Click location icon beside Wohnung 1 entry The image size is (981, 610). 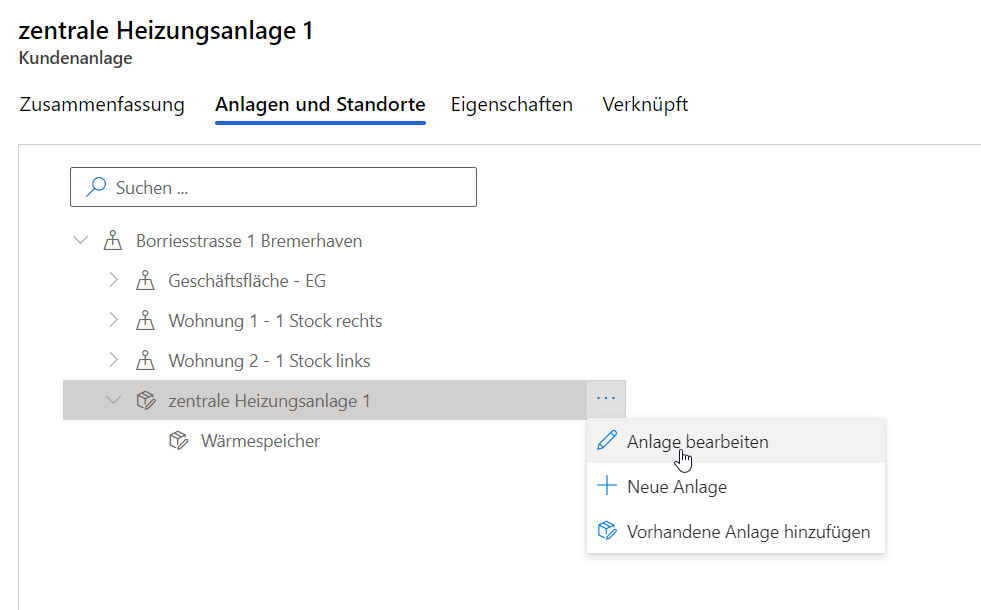tap(145, 321)
